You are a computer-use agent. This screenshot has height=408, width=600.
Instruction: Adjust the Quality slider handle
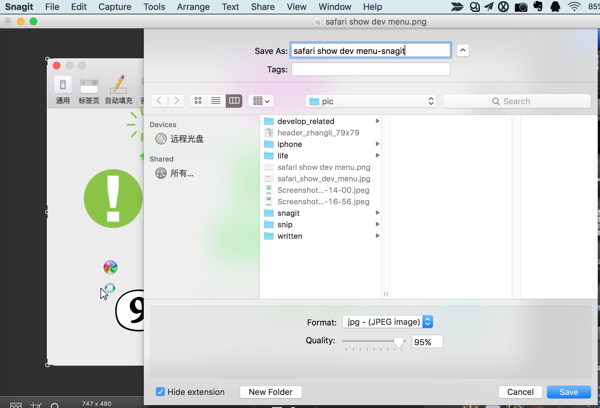click(x=399, y=342)
